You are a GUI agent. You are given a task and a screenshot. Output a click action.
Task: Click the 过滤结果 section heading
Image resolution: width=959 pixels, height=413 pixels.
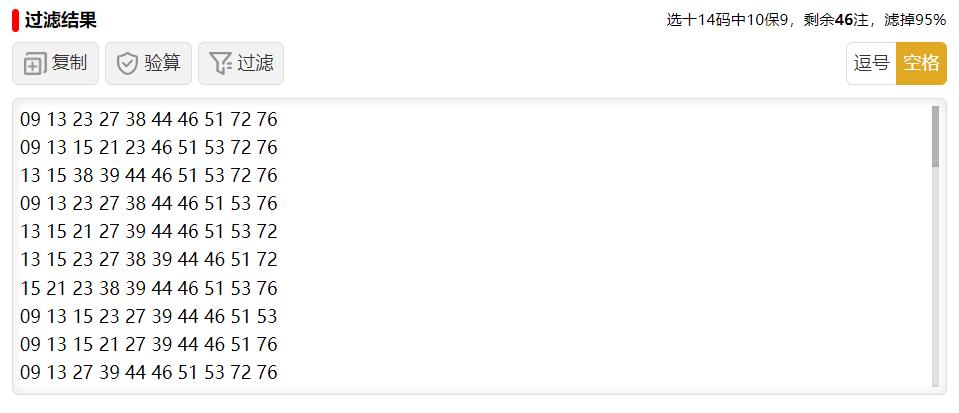coord(61,21)
